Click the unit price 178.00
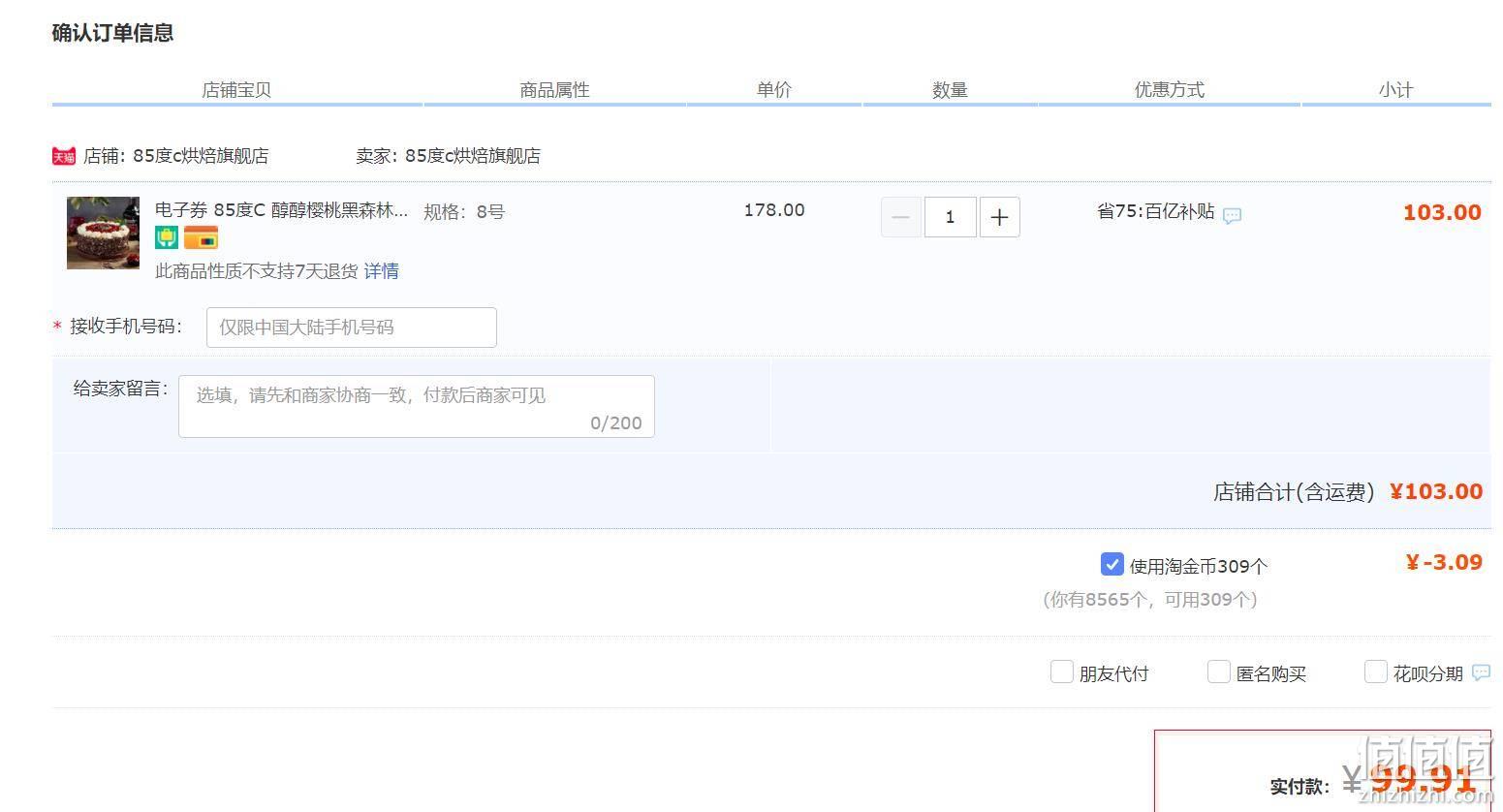 [x=774, y=210]
